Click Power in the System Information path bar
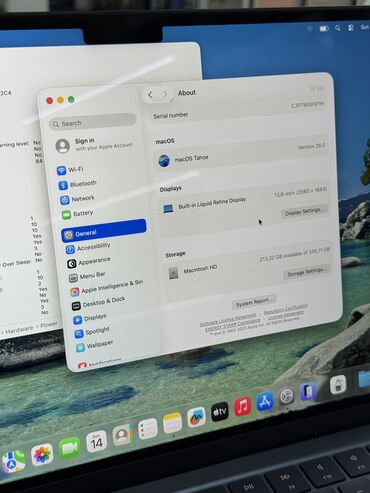This screenshot has height=493, width=370. point(49,325)
